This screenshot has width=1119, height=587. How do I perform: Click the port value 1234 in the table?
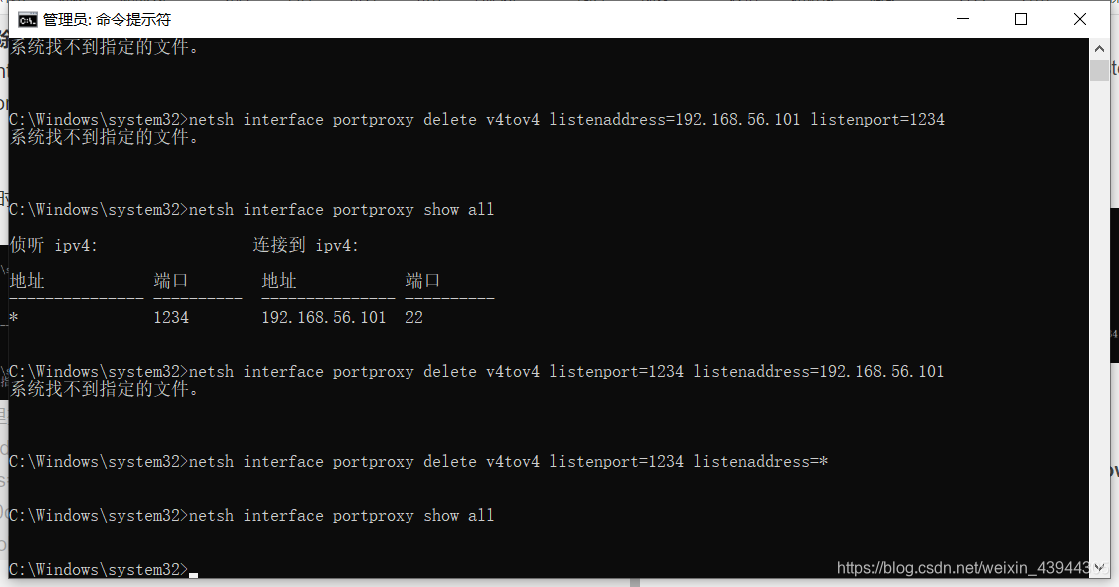[x=171, y=317]
